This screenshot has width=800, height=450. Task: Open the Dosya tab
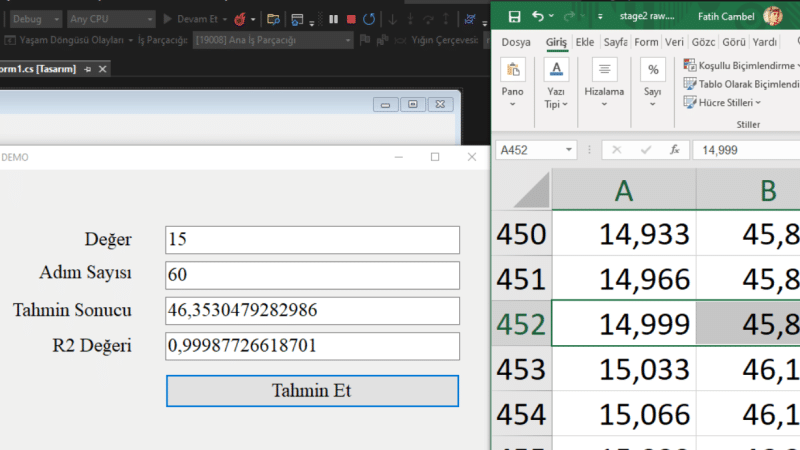click(516, 42)
